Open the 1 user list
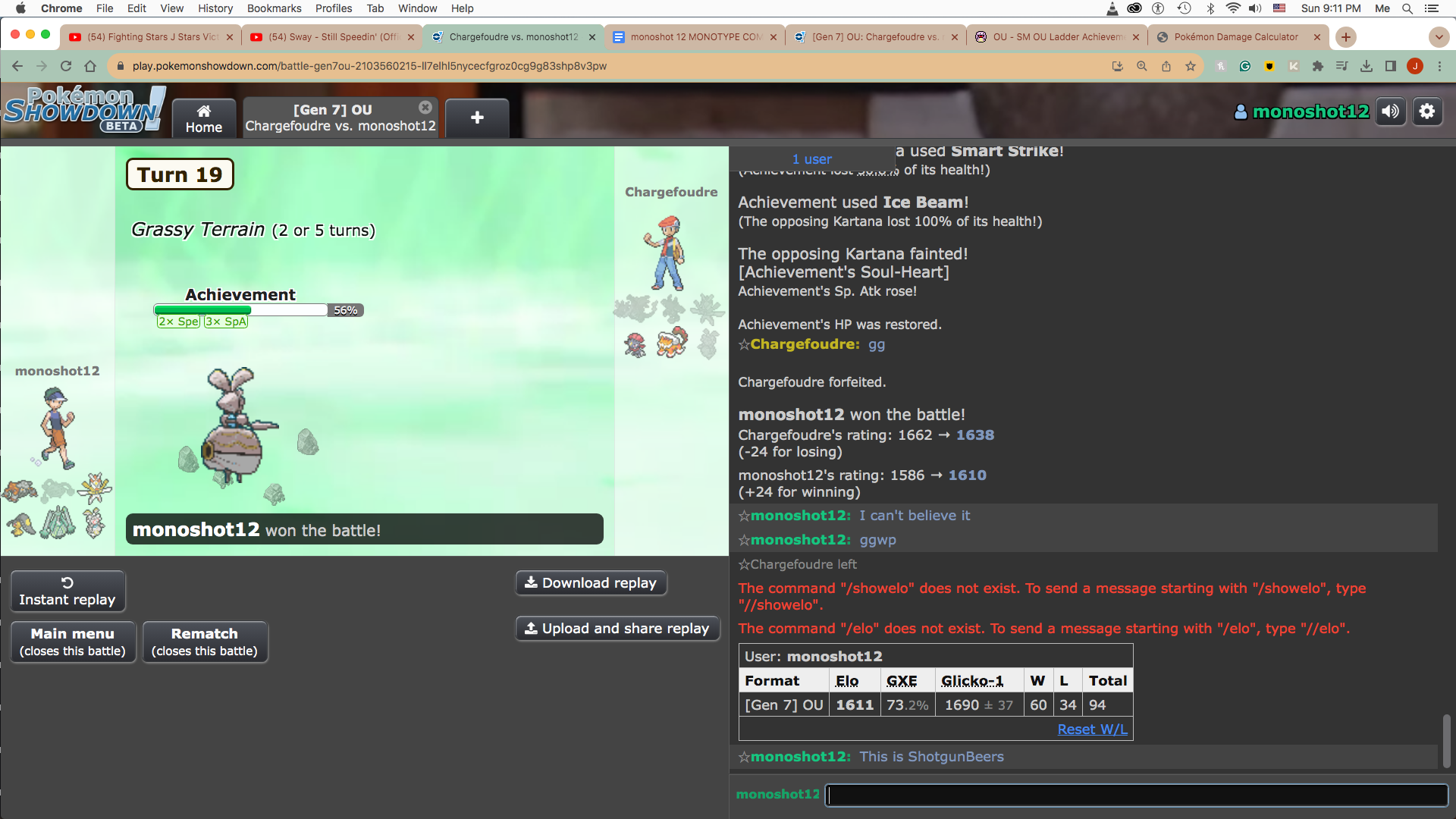Screen dimensions: 1456x819 811,159
